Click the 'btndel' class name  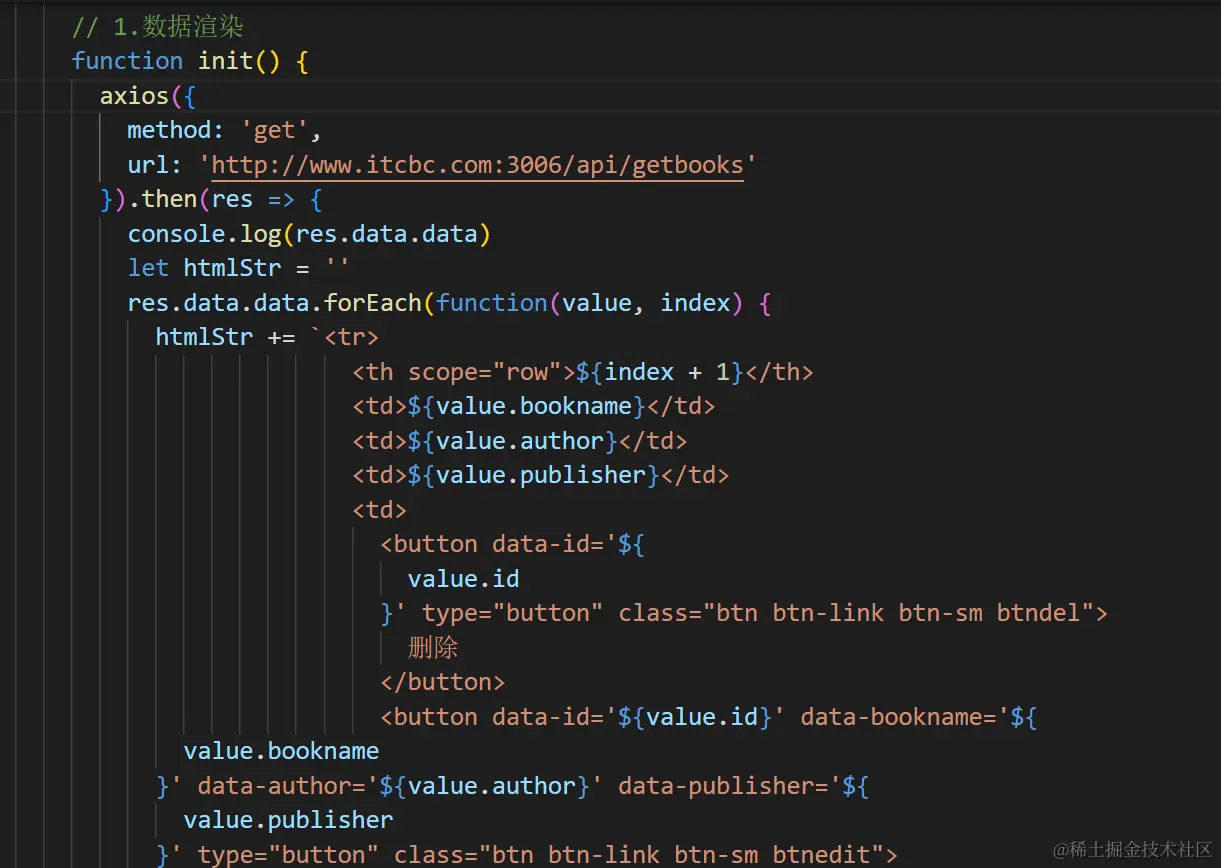(x=1039, y=613)
